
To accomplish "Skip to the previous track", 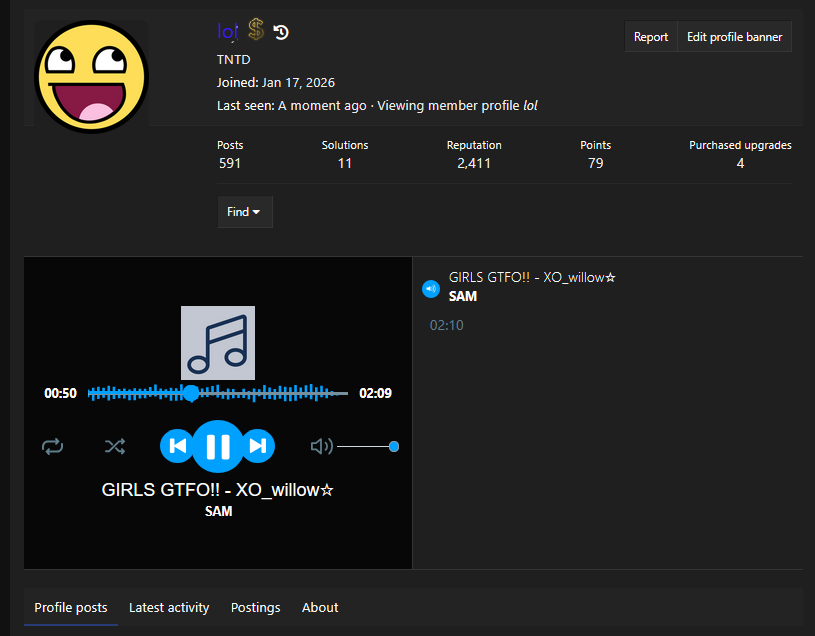I will 177,446.
